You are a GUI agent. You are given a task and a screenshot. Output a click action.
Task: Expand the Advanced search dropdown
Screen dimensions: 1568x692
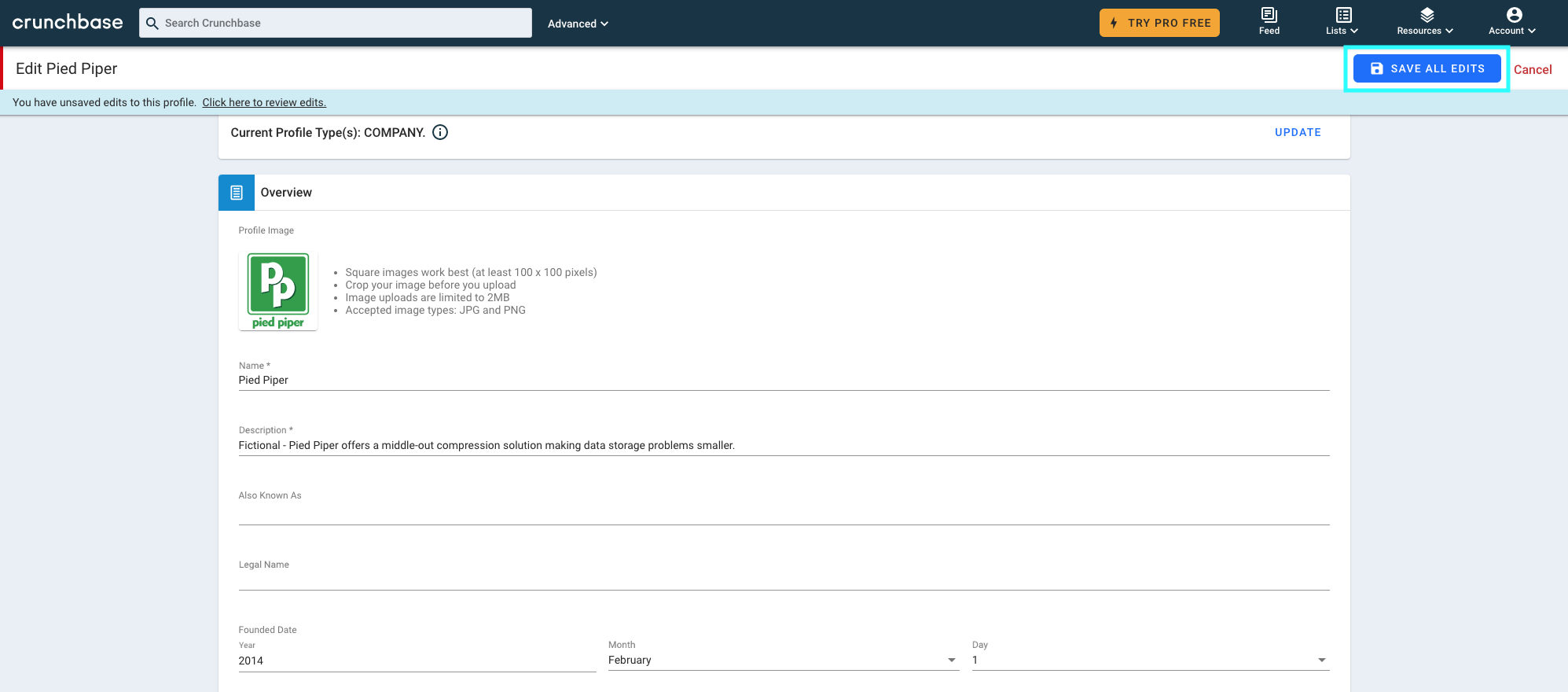[578, 24]
